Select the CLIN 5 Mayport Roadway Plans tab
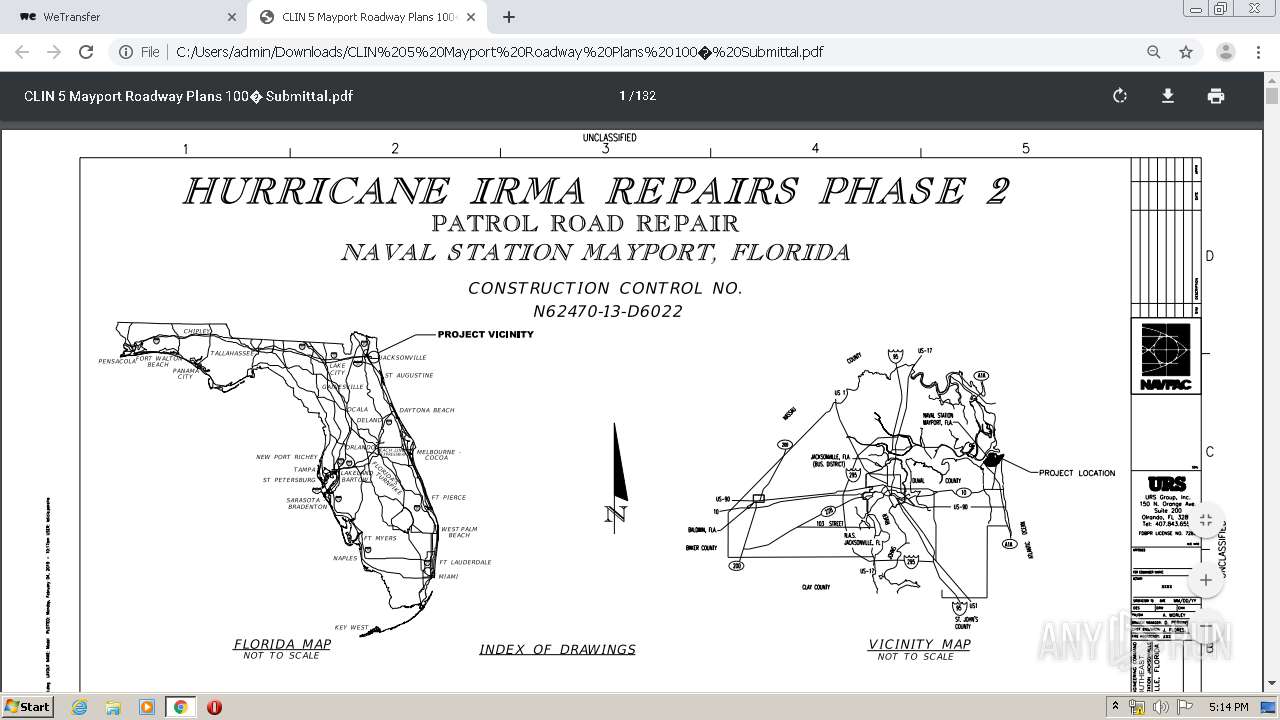 point(366,17)
